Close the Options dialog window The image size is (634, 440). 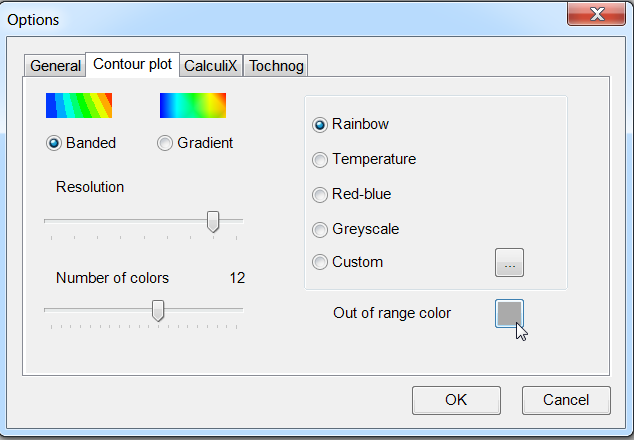point(596,14)
